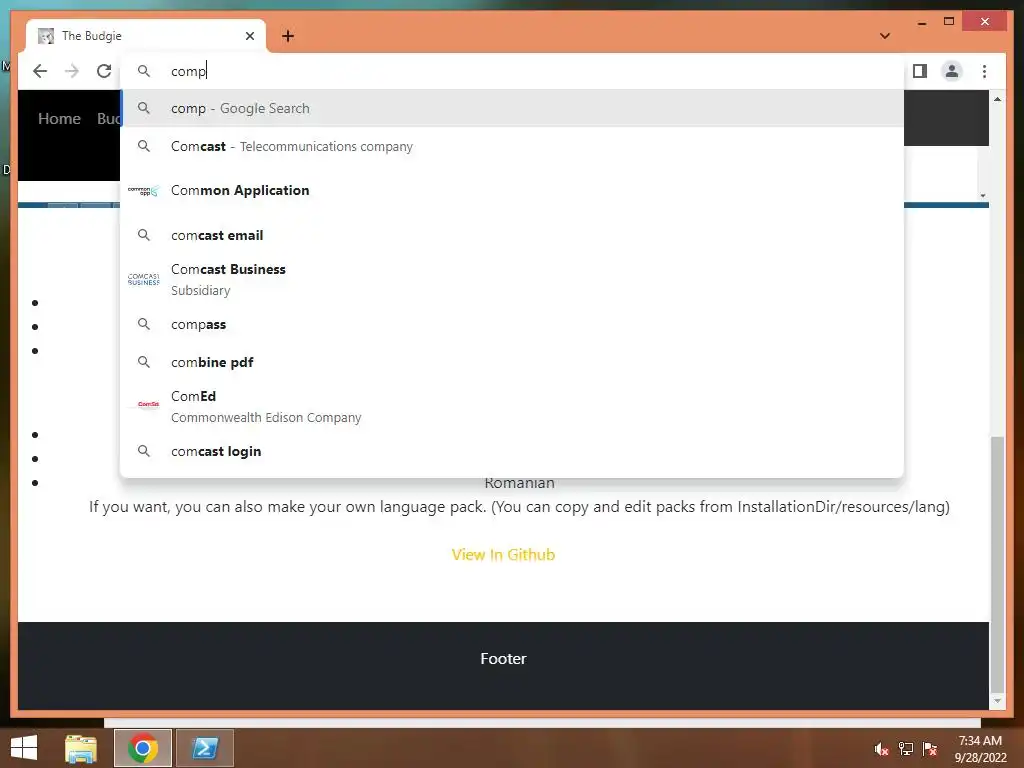Pick the ComEd Commonwealth Edison suggestion
The image size is (1024, 768).
point(512,406)
